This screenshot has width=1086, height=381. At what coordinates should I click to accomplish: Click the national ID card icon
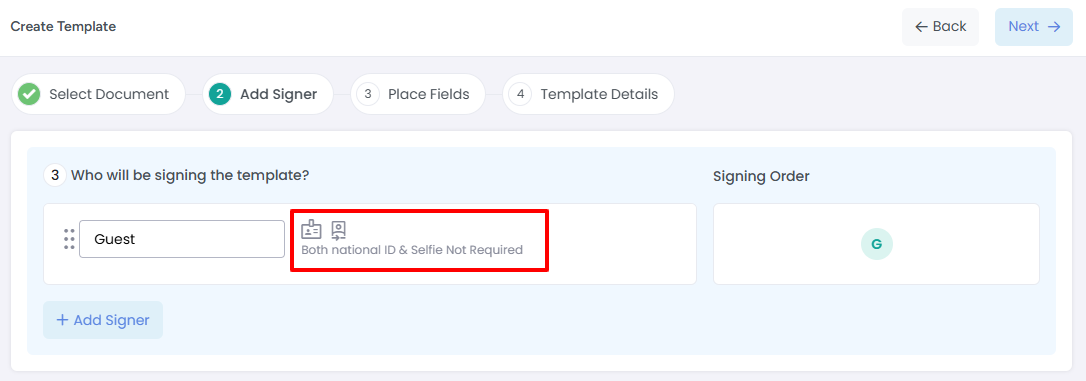[x=311, y=229]
